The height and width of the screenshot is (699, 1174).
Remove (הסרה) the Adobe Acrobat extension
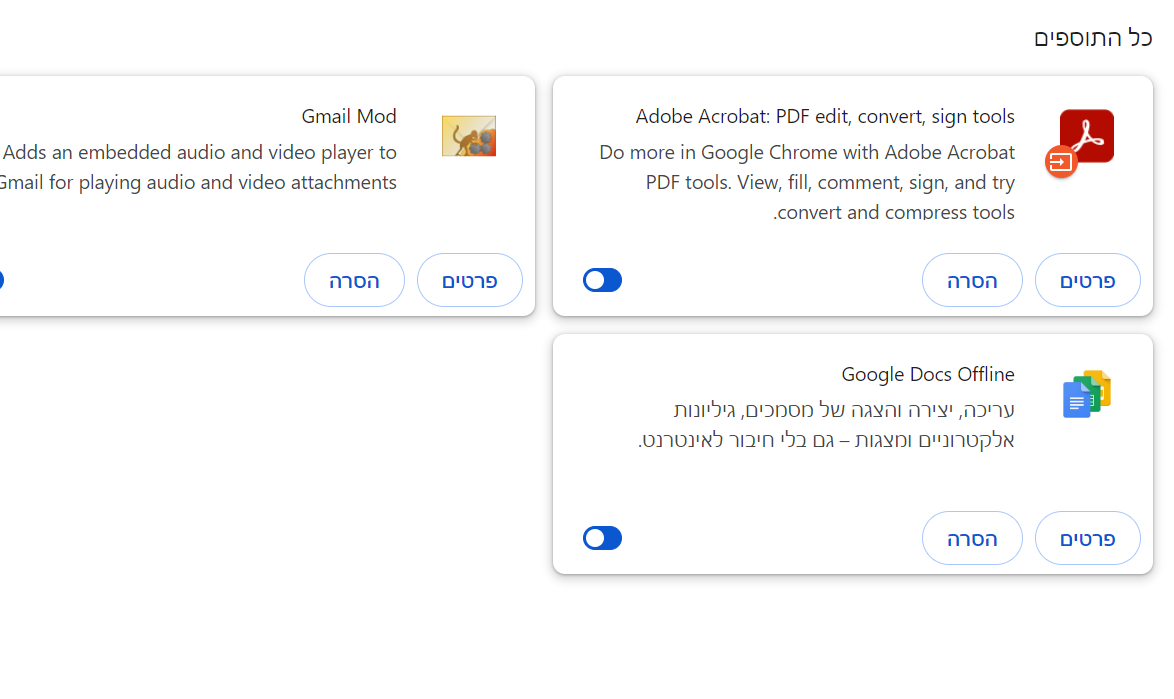coord(972,280)
